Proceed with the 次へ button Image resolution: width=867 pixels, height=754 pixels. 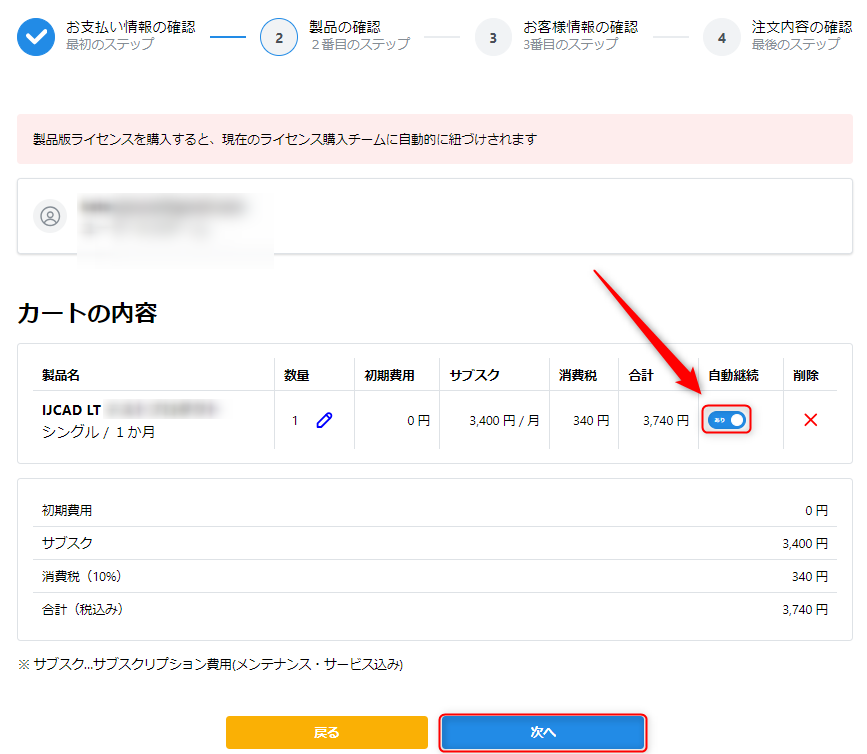pyautogui.click(x=543, y=732)
